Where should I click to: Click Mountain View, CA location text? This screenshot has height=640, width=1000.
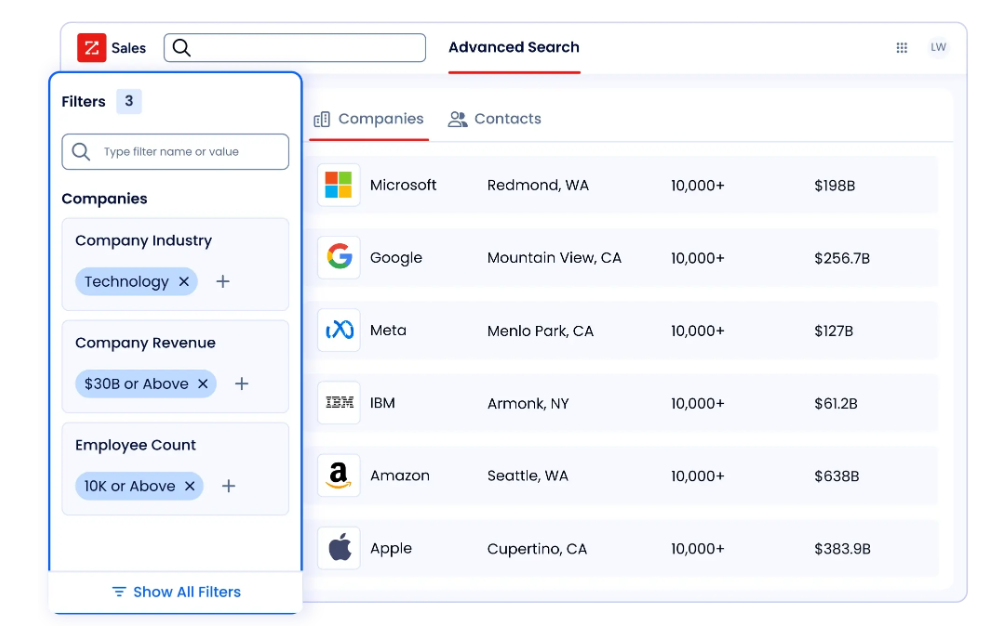tap(554, 258)
